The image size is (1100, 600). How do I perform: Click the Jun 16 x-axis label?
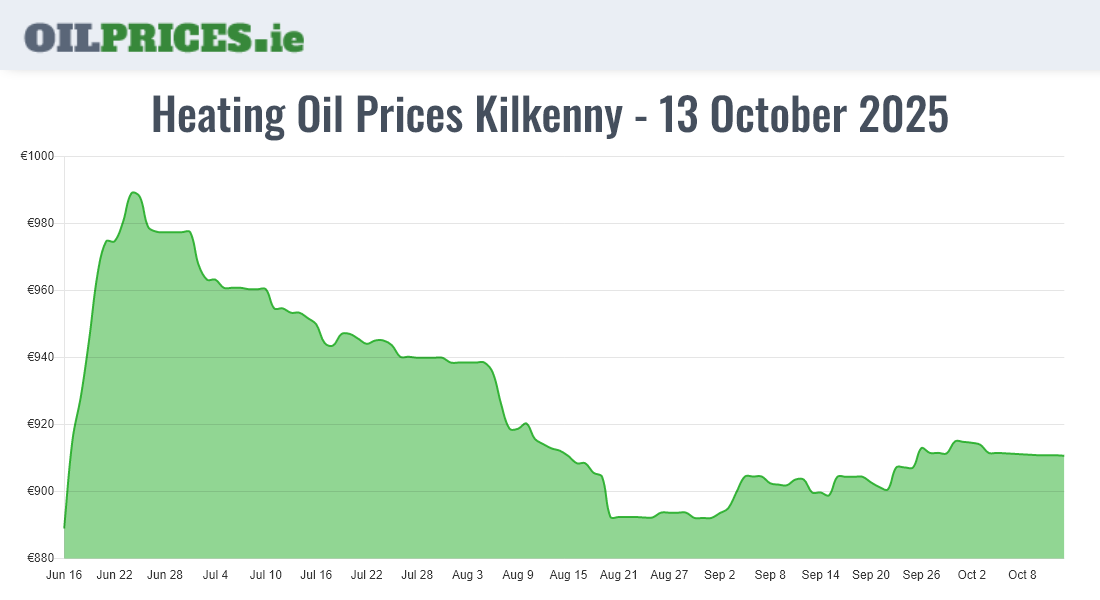tap(64, 575)
